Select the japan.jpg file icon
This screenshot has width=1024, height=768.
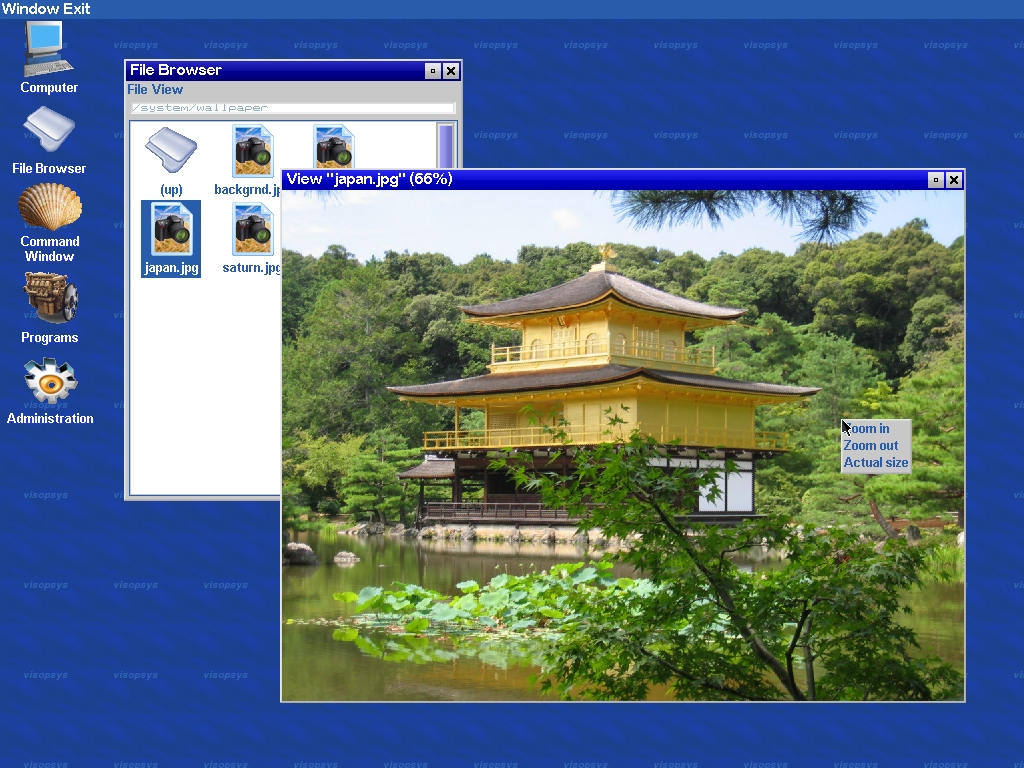click(171, 239)
